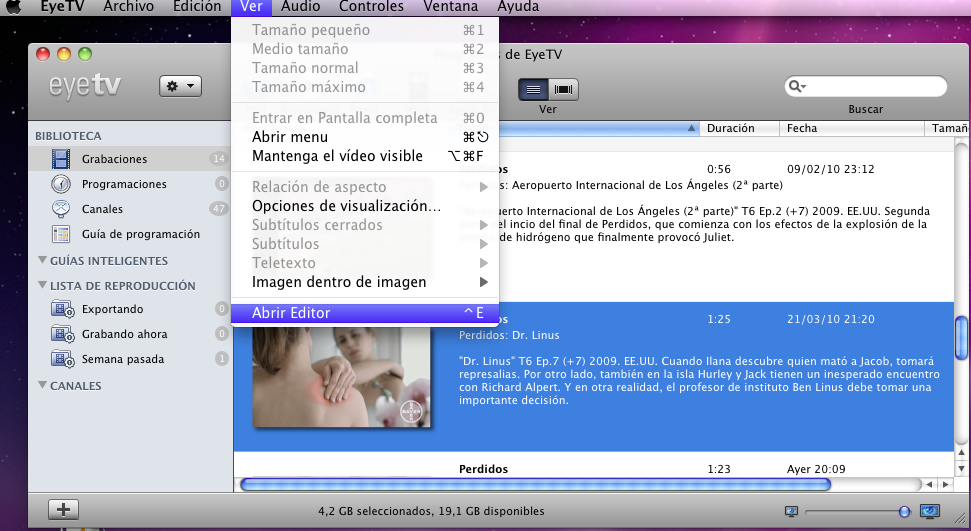The width and height of the screenshot is (971, 531).
Task: Open the Apple menu
Action: click(x=12, y=7)
